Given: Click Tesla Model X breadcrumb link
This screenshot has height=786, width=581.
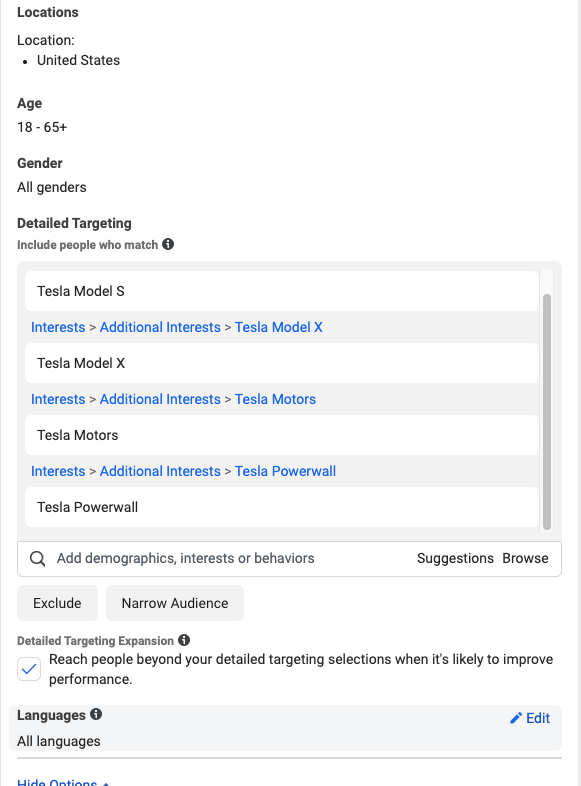Looking at the screenshot, I should [x=279, y=327].
